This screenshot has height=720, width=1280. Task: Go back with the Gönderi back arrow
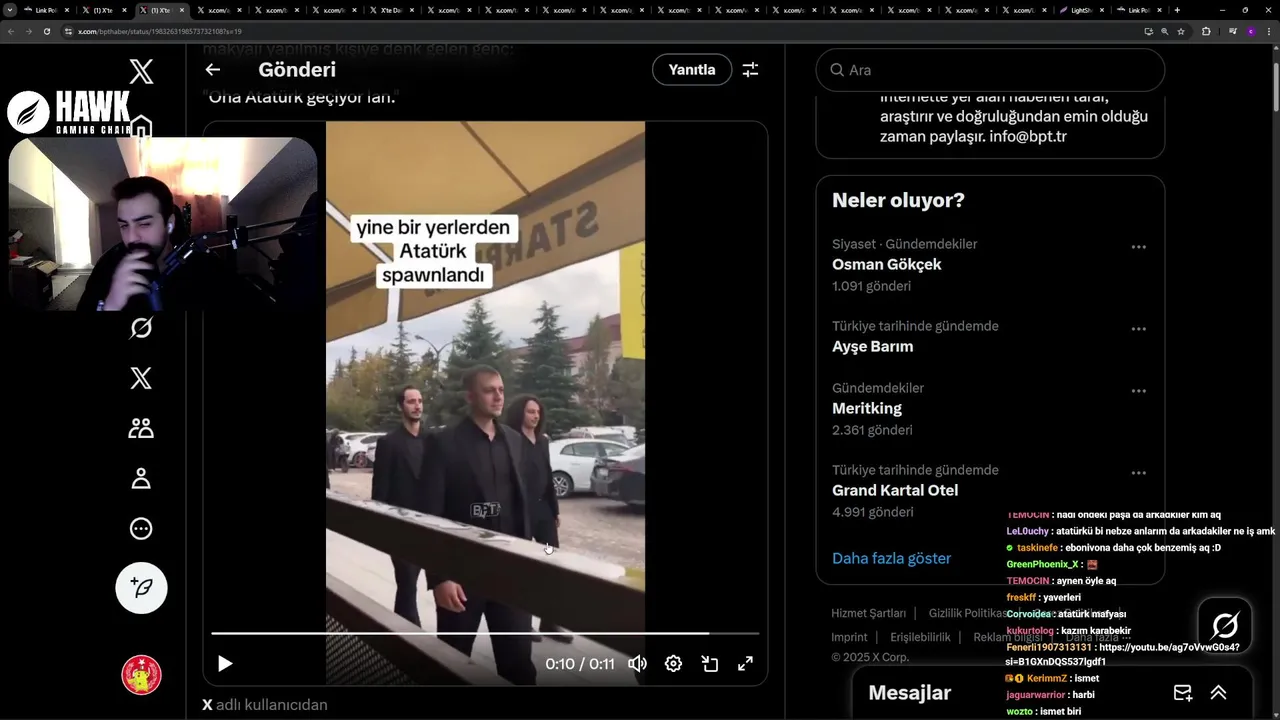(x=212, y=70)
